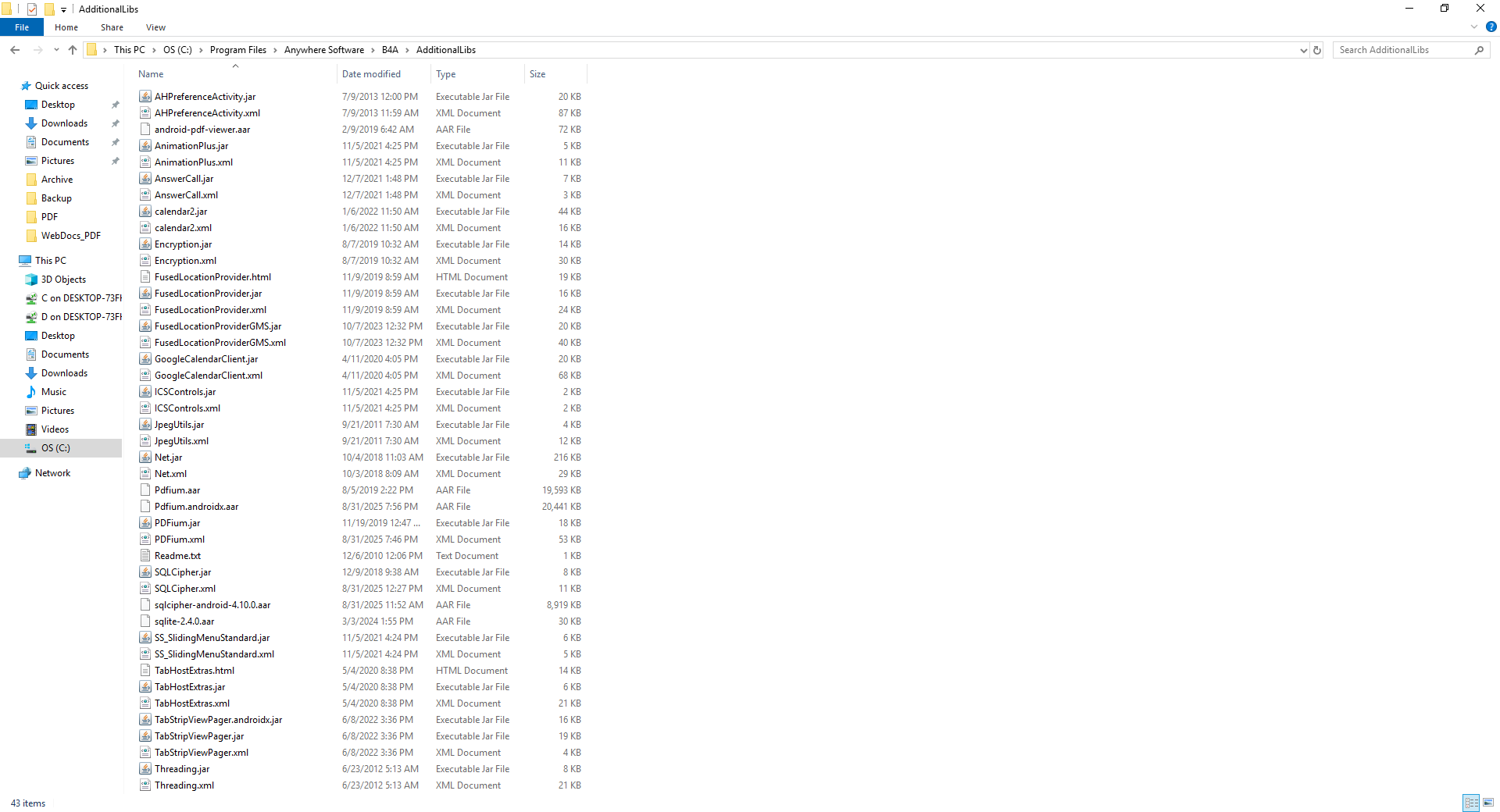1500x812 pixels.
Task: Open Network in the navigation pane
Action: (x=52, y=473)
